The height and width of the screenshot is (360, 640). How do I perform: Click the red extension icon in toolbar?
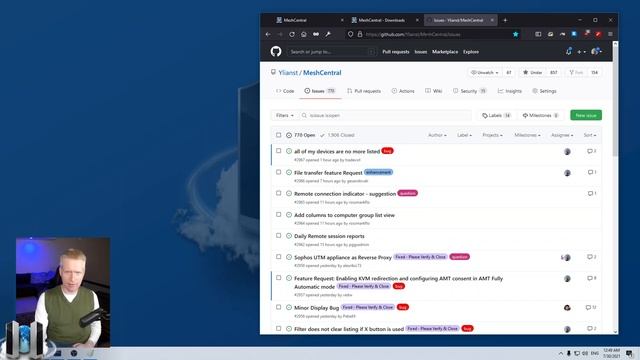tap(598, 34)
